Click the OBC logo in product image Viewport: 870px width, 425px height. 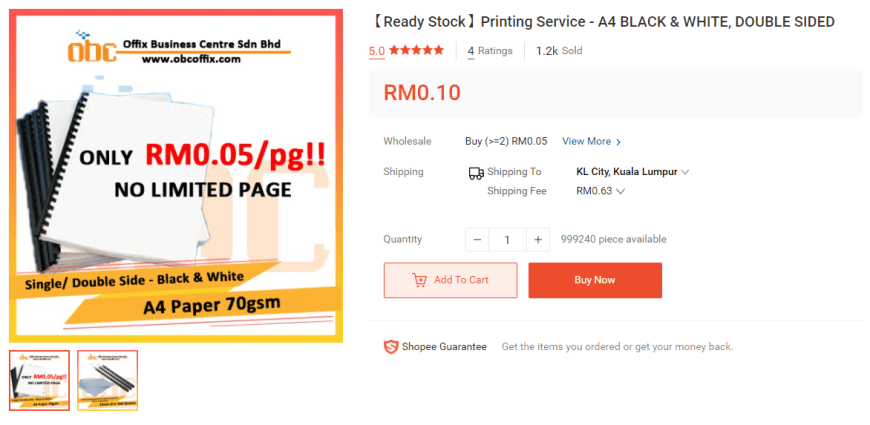click(x=93, y=48)
